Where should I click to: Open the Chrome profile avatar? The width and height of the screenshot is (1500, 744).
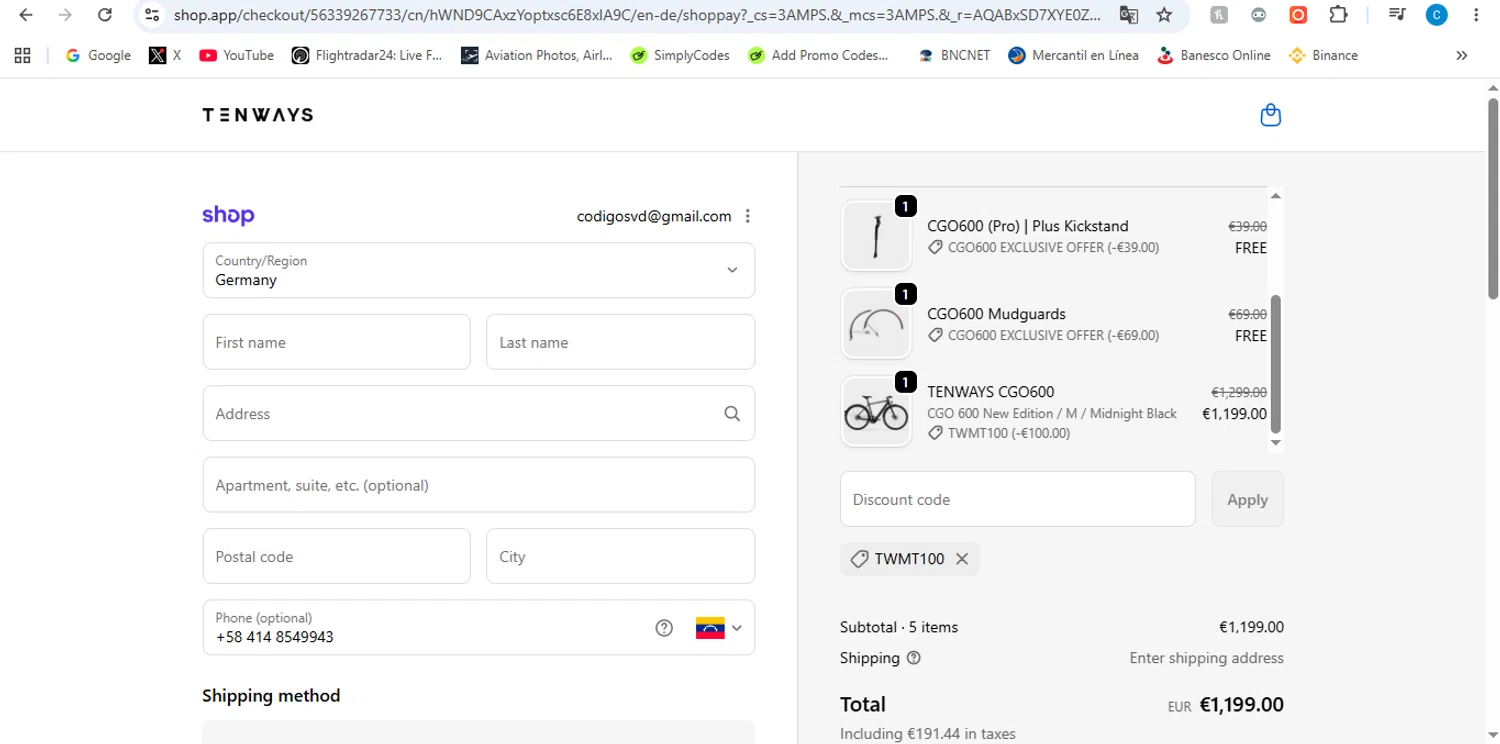point(1437,15)
